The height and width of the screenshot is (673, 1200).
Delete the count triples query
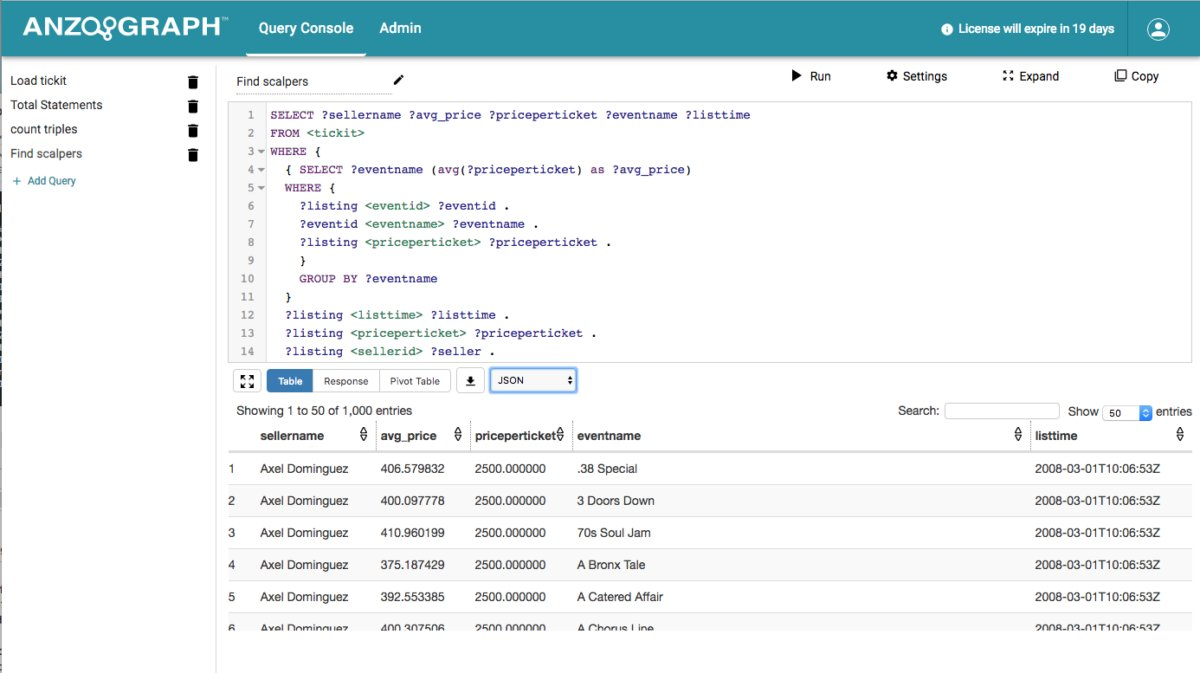(193, 130)
